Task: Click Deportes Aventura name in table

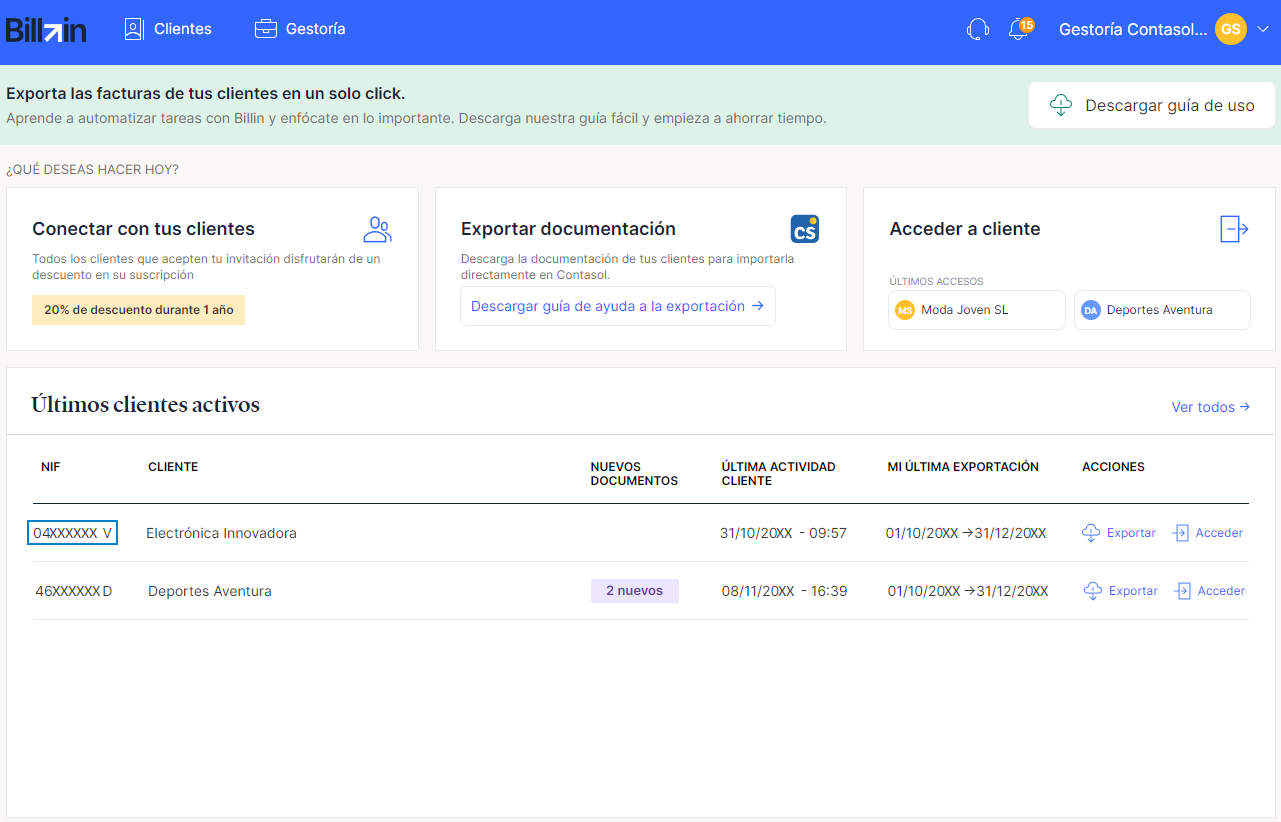Action: (210, 591)
